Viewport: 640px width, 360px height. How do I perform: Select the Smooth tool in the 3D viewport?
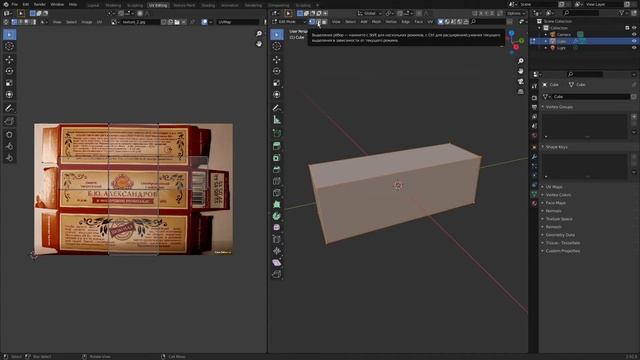click(277, 227)
